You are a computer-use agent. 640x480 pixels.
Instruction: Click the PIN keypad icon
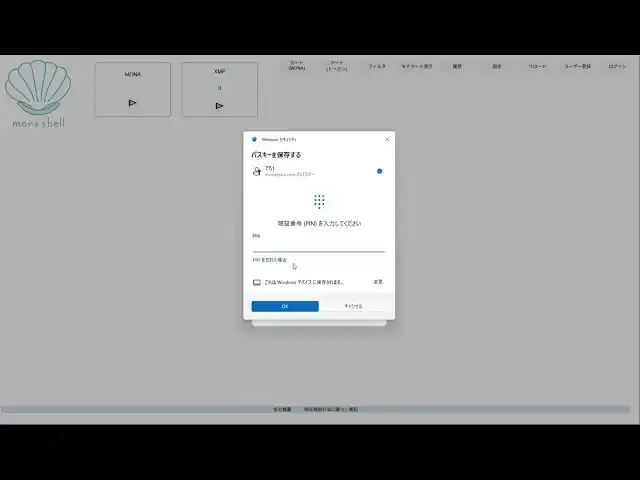click(x=319, y=201)
